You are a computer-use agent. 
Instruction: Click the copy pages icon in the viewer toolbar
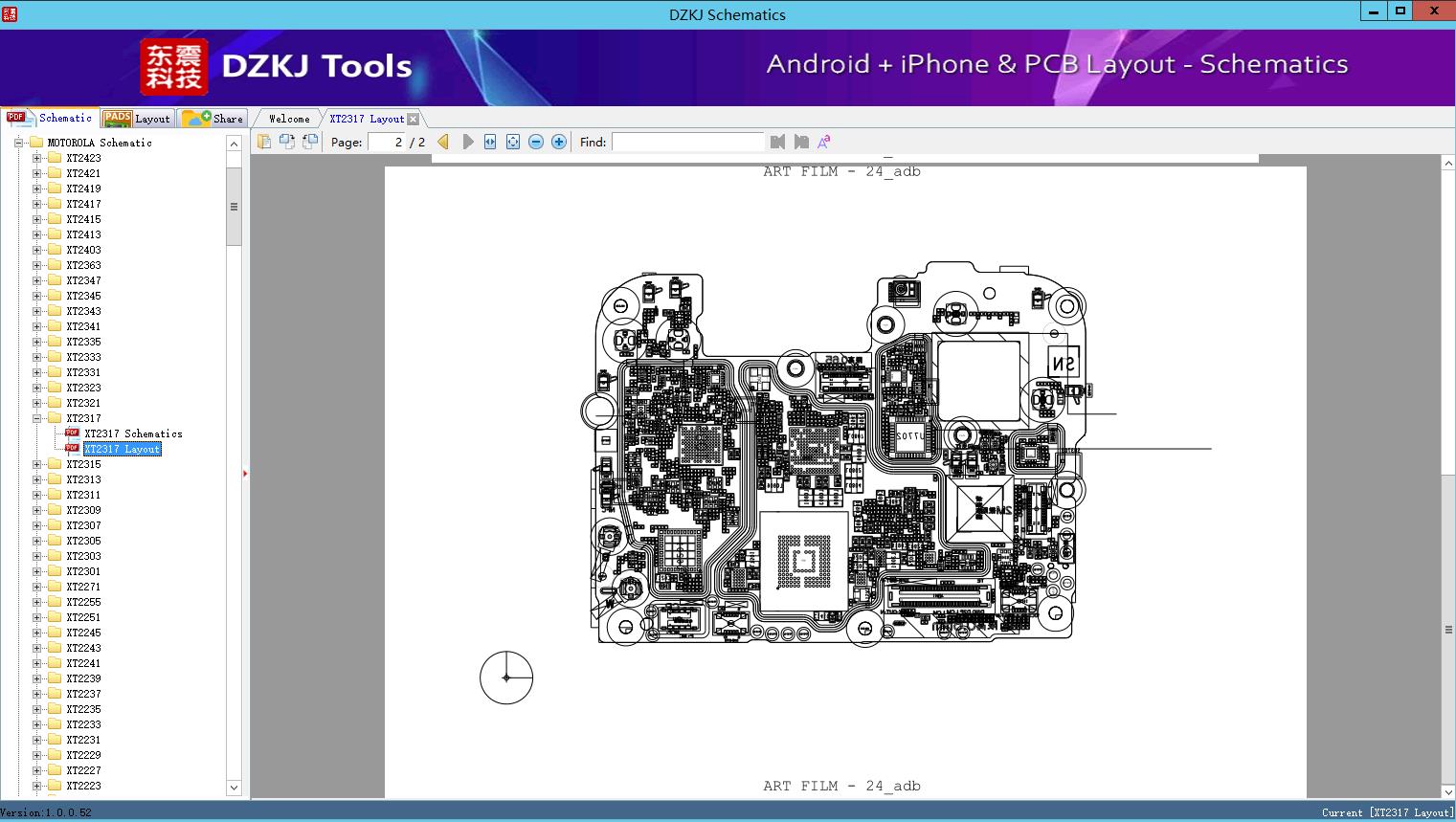264,142
